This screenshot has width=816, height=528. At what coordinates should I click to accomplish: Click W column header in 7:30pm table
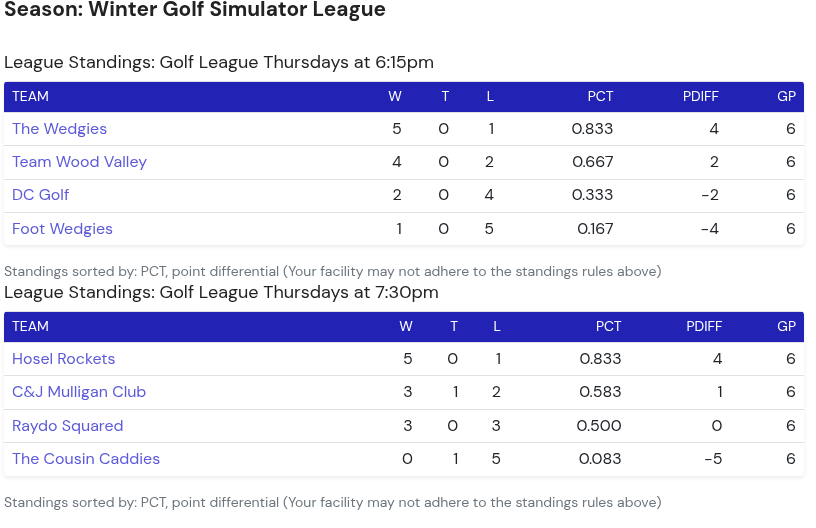point(405,327)
